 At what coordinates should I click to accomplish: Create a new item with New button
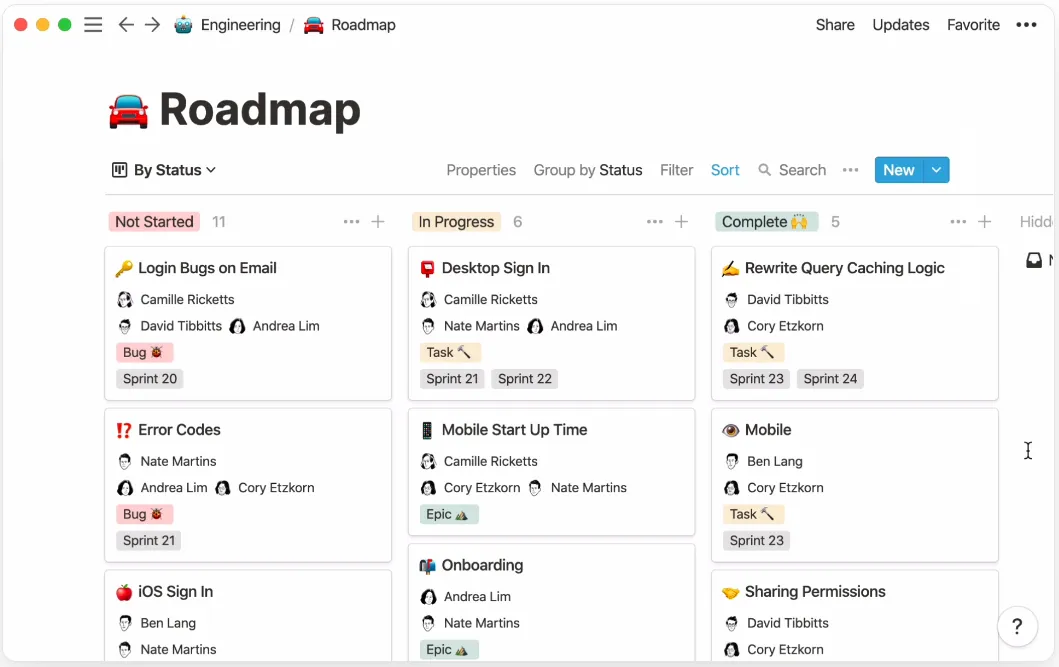point(899,170)
